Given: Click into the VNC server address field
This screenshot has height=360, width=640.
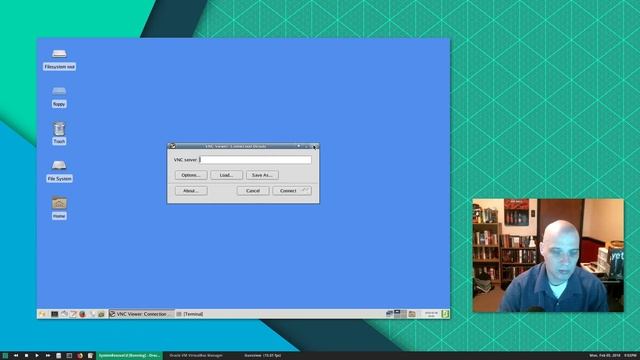Looking at the screenshot, I should click(x=255, y=160).
